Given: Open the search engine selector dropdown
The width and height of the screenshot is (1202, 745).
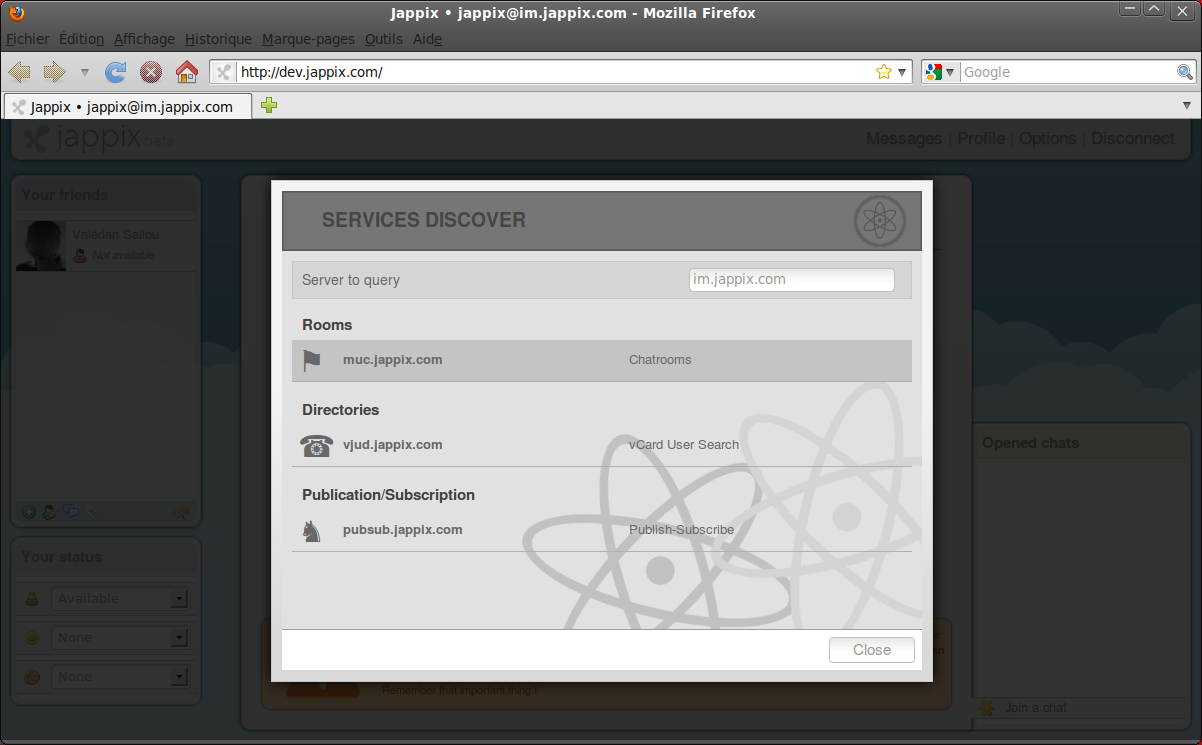Looking at the screenshot, I should (941, 72).
